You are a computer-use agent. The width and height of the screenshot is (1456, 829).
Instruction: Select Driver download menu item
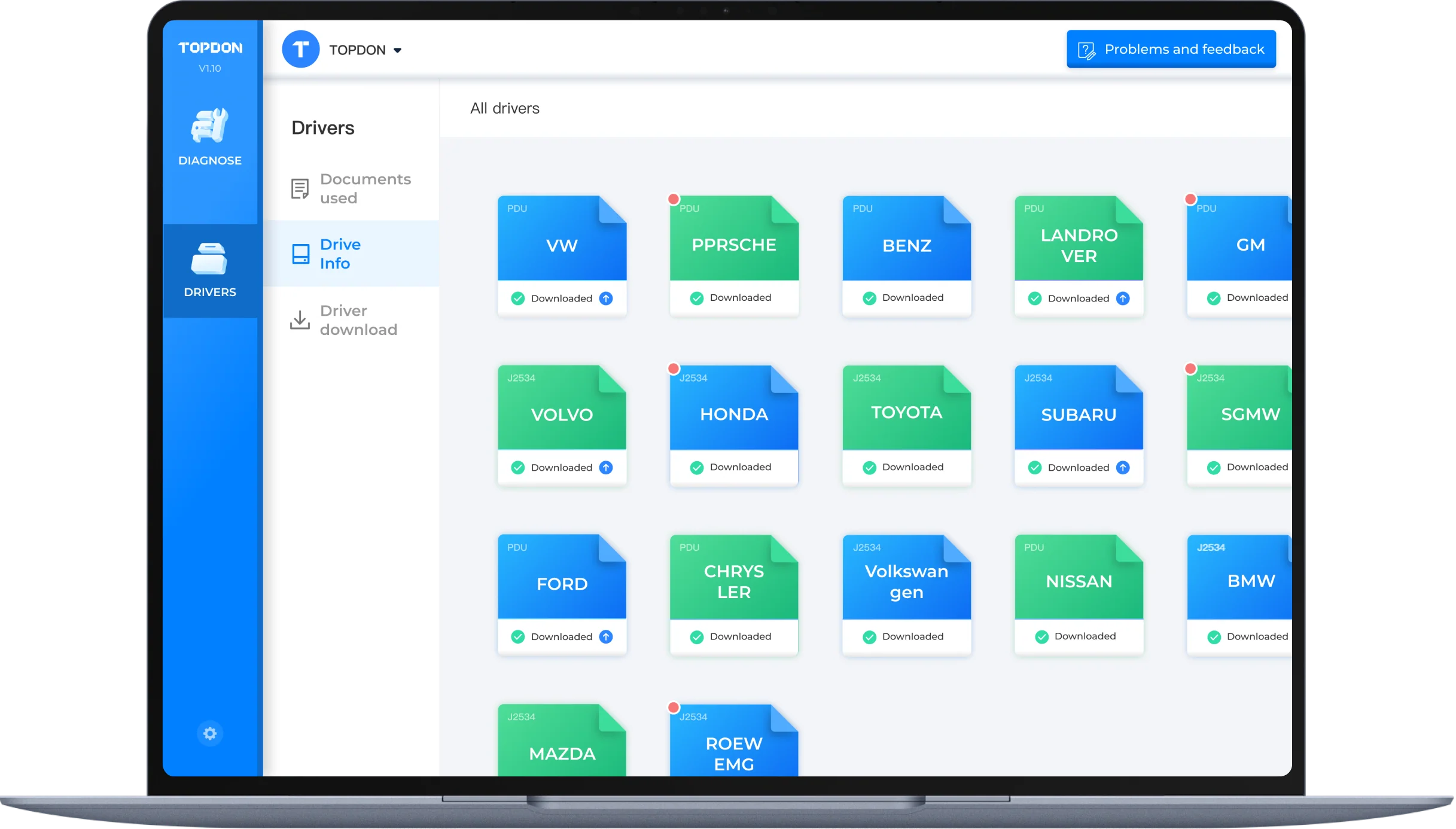[x=351, y=320]
